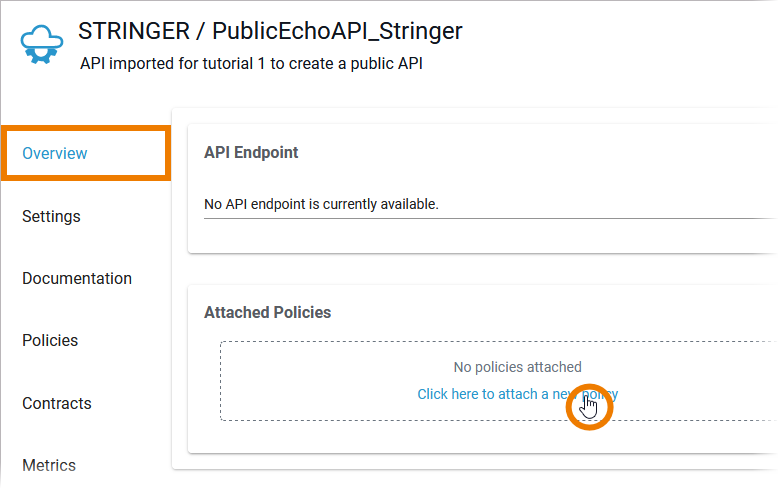Click 'Click here' at start of policy link
Screen dimensions: 779x489
point(447,394)
